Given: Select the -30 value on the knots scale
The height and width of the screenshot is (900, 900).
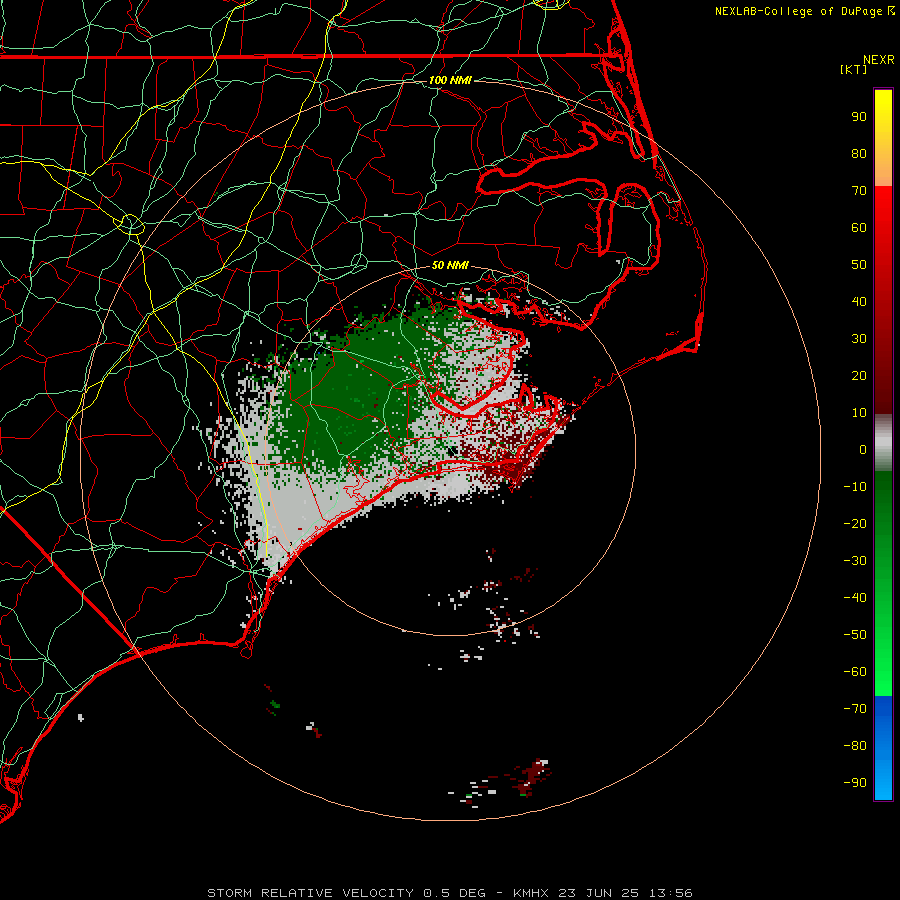Looking at the screenshot, I should pos(855,561).
